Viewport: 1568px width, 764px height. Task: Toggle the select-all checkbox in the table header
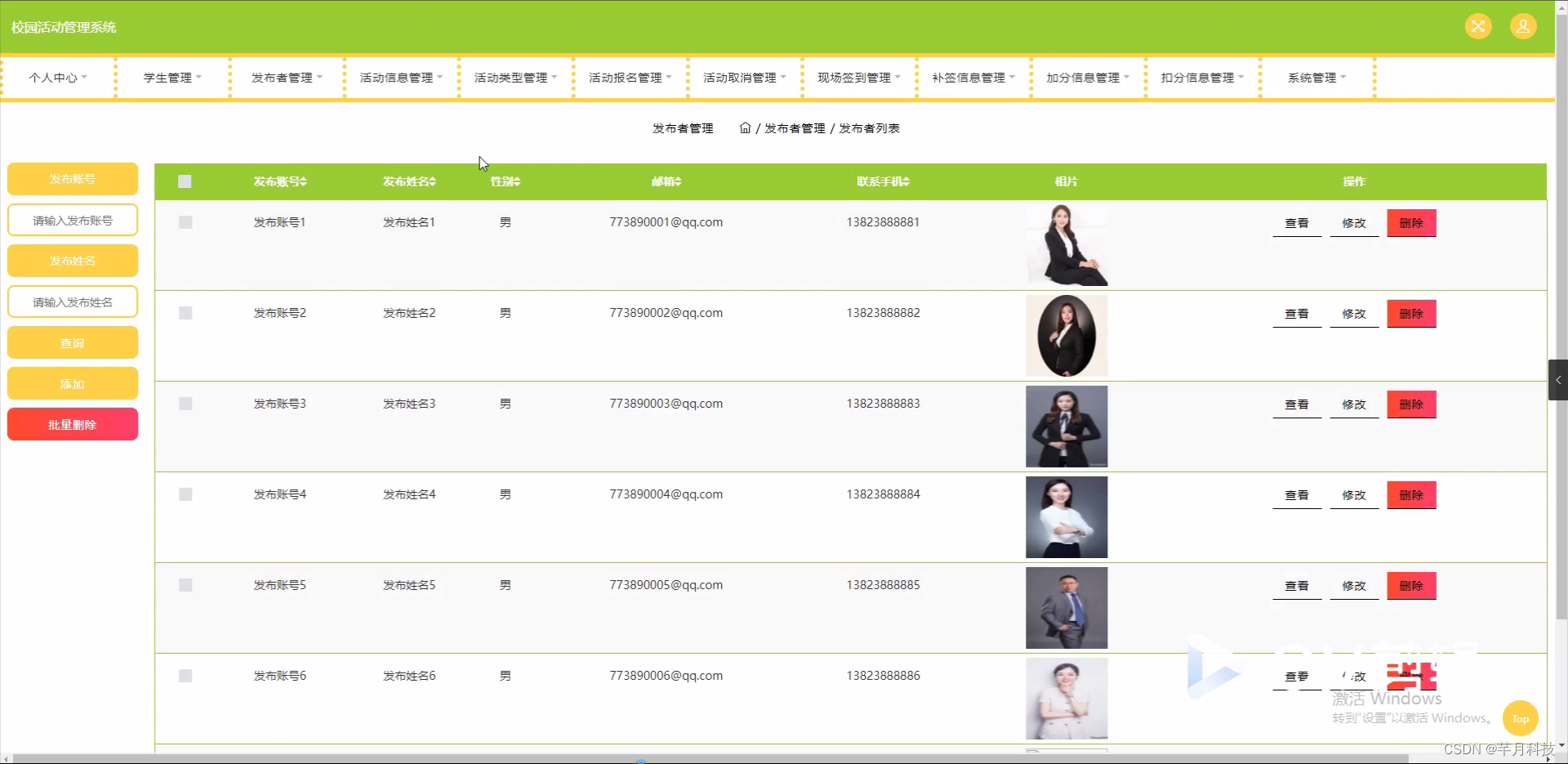click(x=185, y=181)
